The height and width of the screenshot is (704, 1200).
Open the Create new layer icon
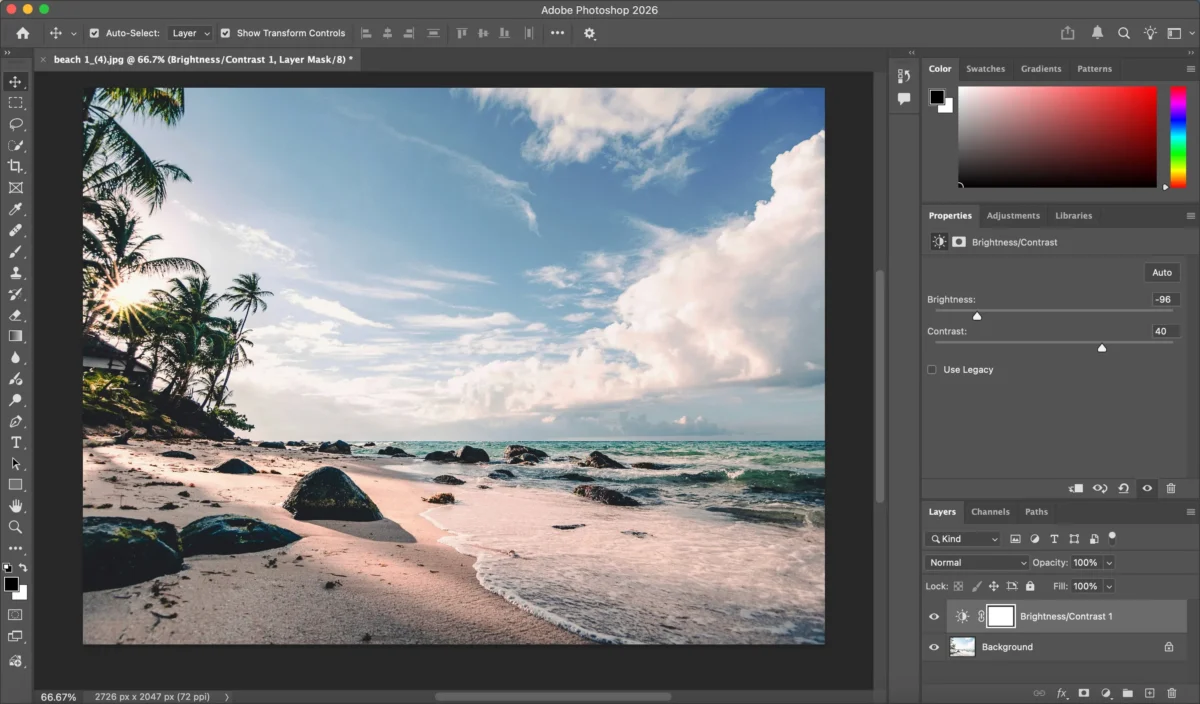[1150, 692]
